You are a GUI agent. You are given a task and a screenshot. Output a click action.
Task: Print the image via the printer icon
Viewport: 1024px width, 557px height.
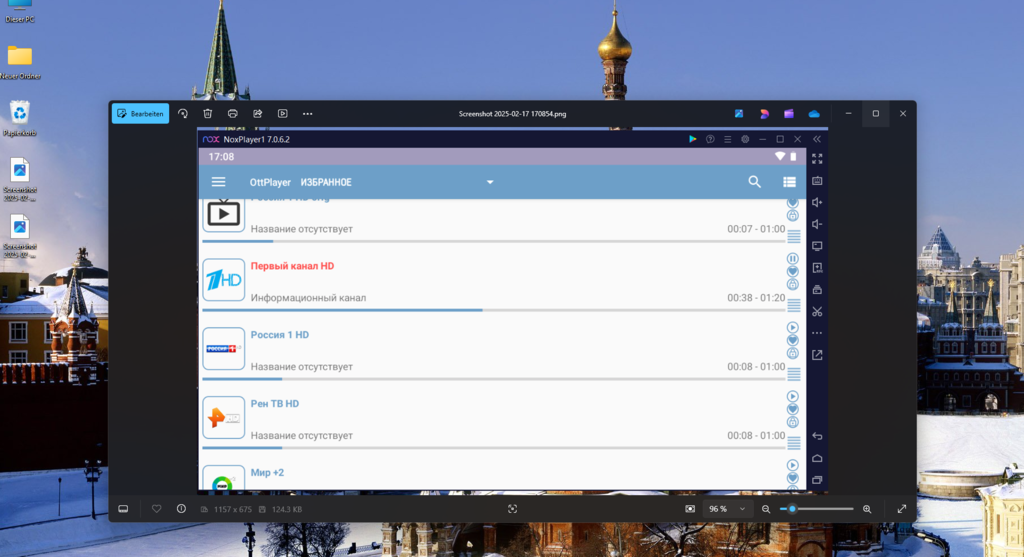coord(232,114)
